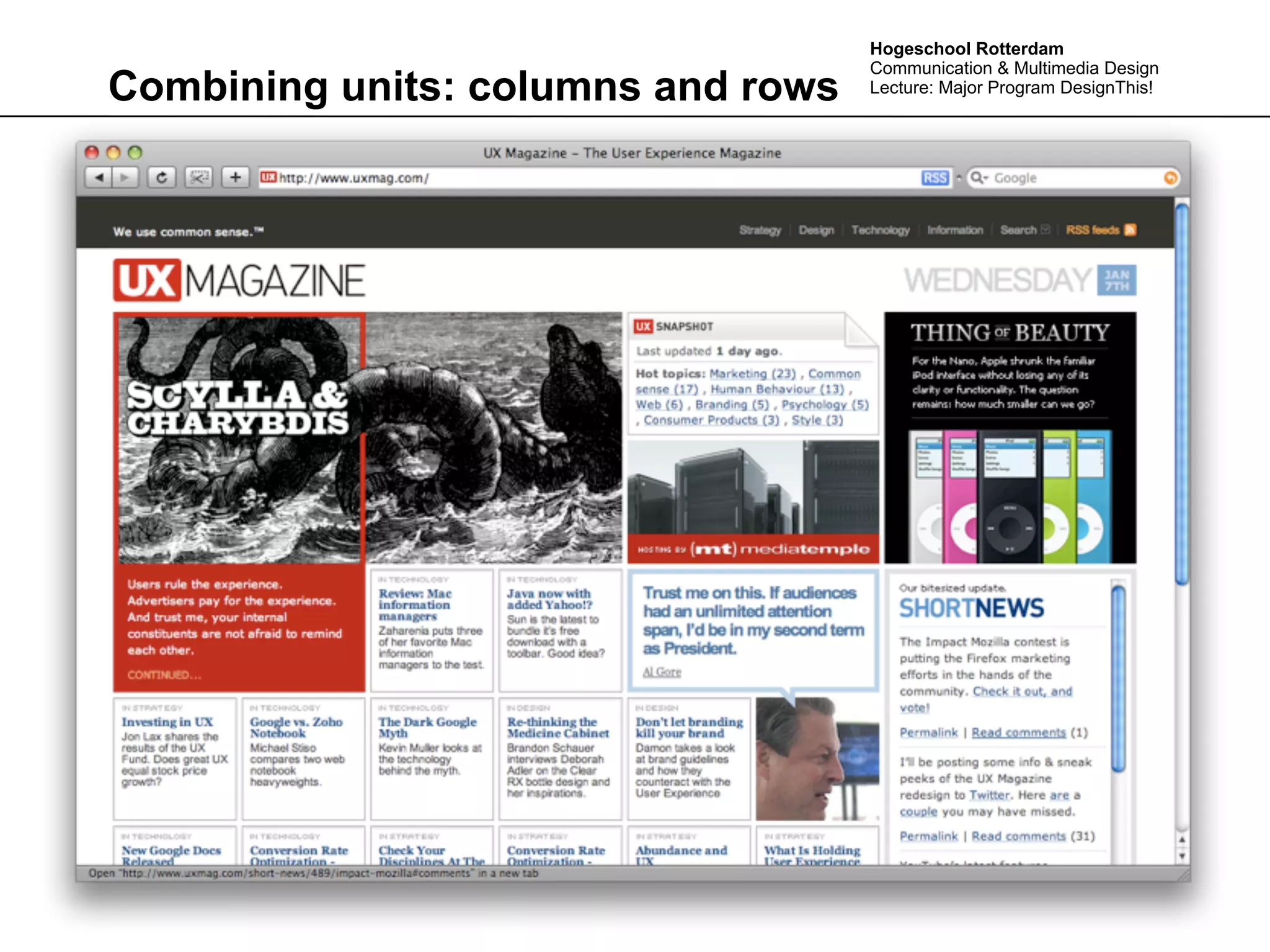Open Don't let branding kill your brand
Image resolution: width=1270 pixels, height=952 pixels.
pyautogui.click(x=689, y=728)
